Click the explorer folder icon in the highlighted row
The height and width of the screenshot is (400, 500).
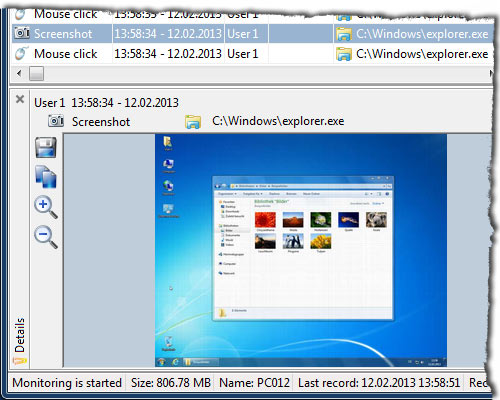click(344, 34)
